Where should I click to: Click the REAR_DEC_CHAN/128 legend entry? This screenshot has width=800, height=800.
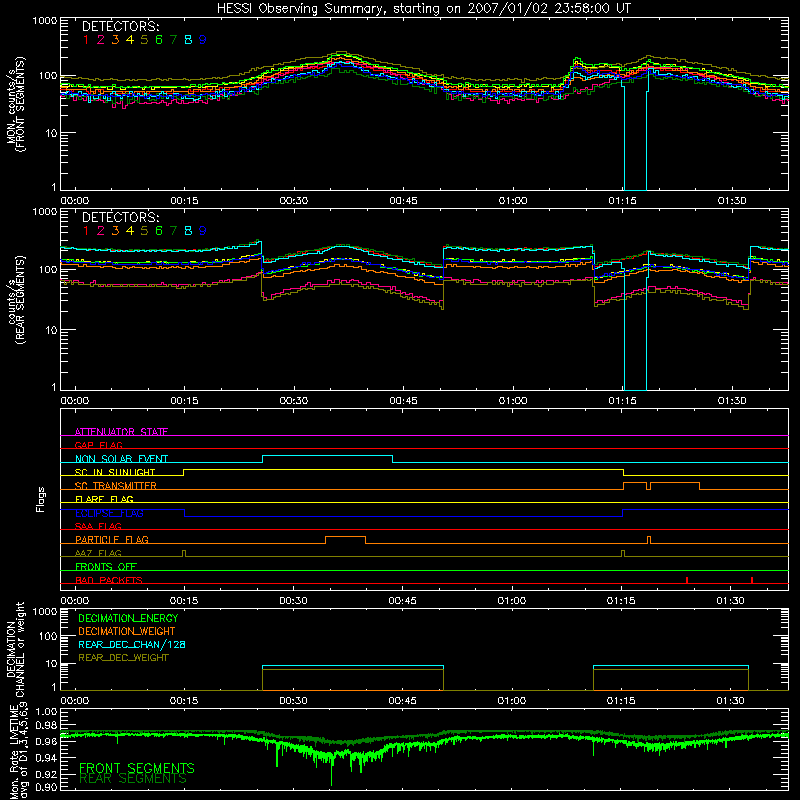click(x=132, y=644)
